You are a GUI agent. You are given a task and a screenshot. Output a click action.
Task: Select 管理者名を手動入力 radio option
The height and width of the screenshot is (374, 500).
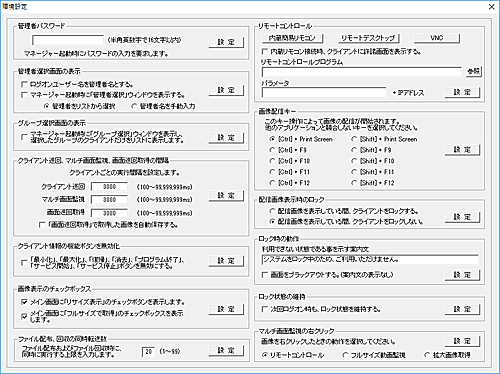(134, 106)
